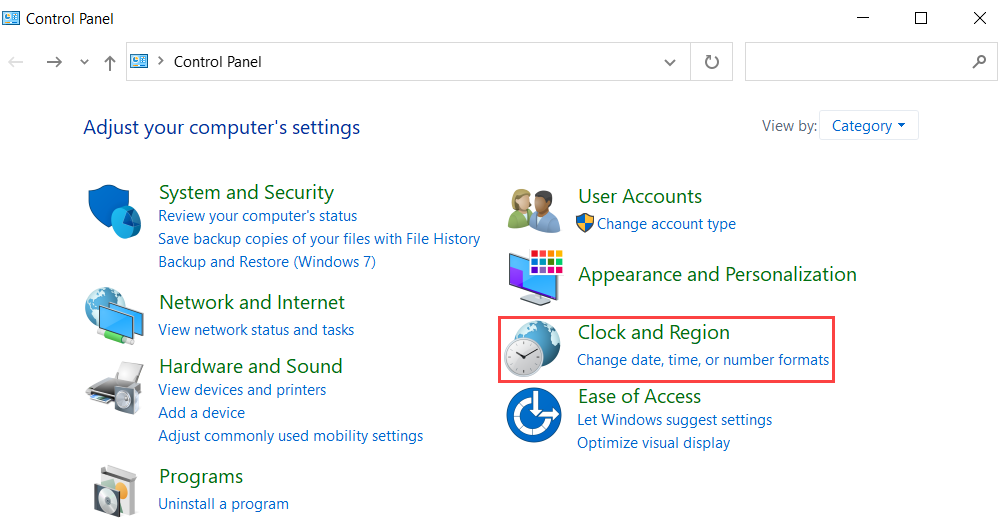Open the Hardware and Sound printer icon
The width and height of the screenshot is (1003, 530).
115,389
